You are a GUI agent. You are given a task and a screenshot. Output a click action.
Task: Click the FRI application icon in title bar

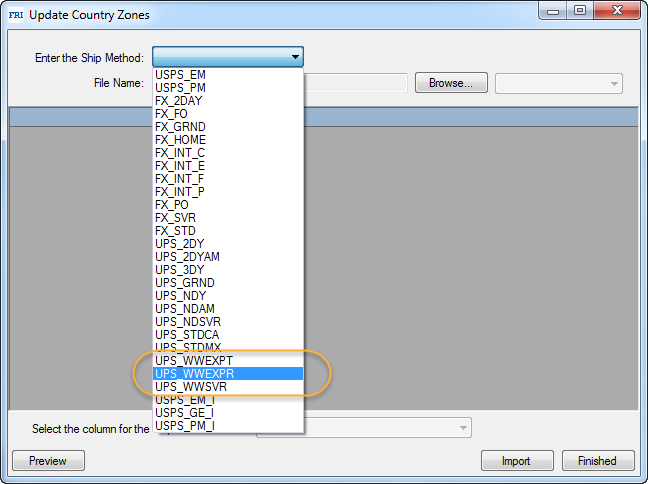point(16,15)
